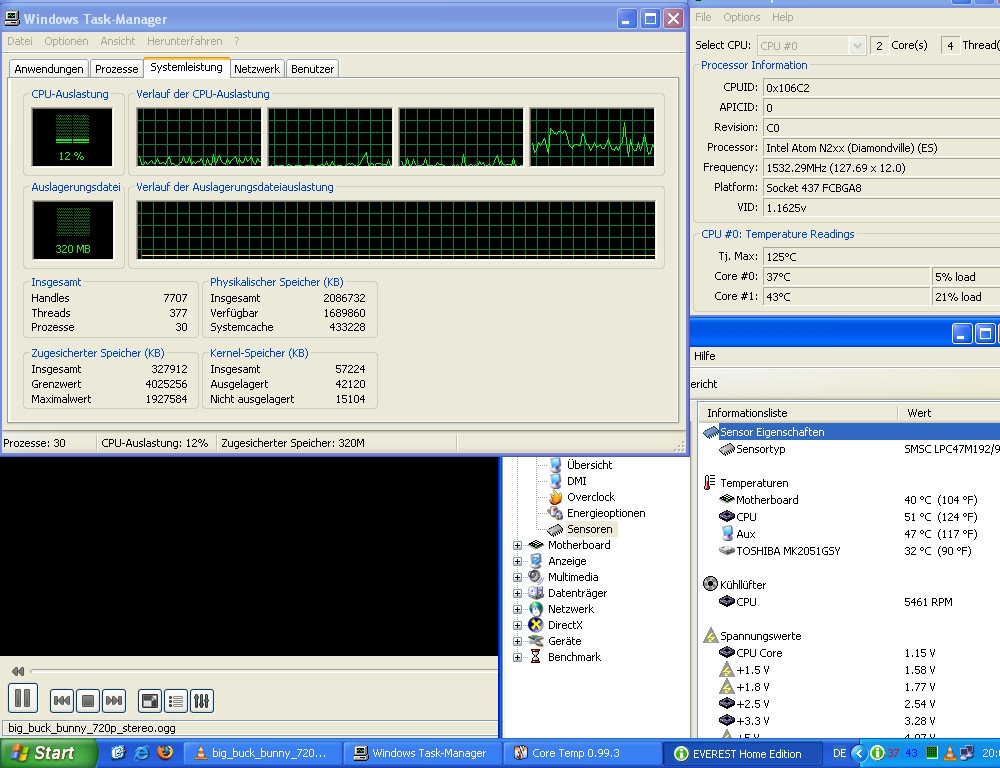Click the Energieoptionen icon in EVEREST tree
The image size is (1000, 768).
(x=555, y=513)
